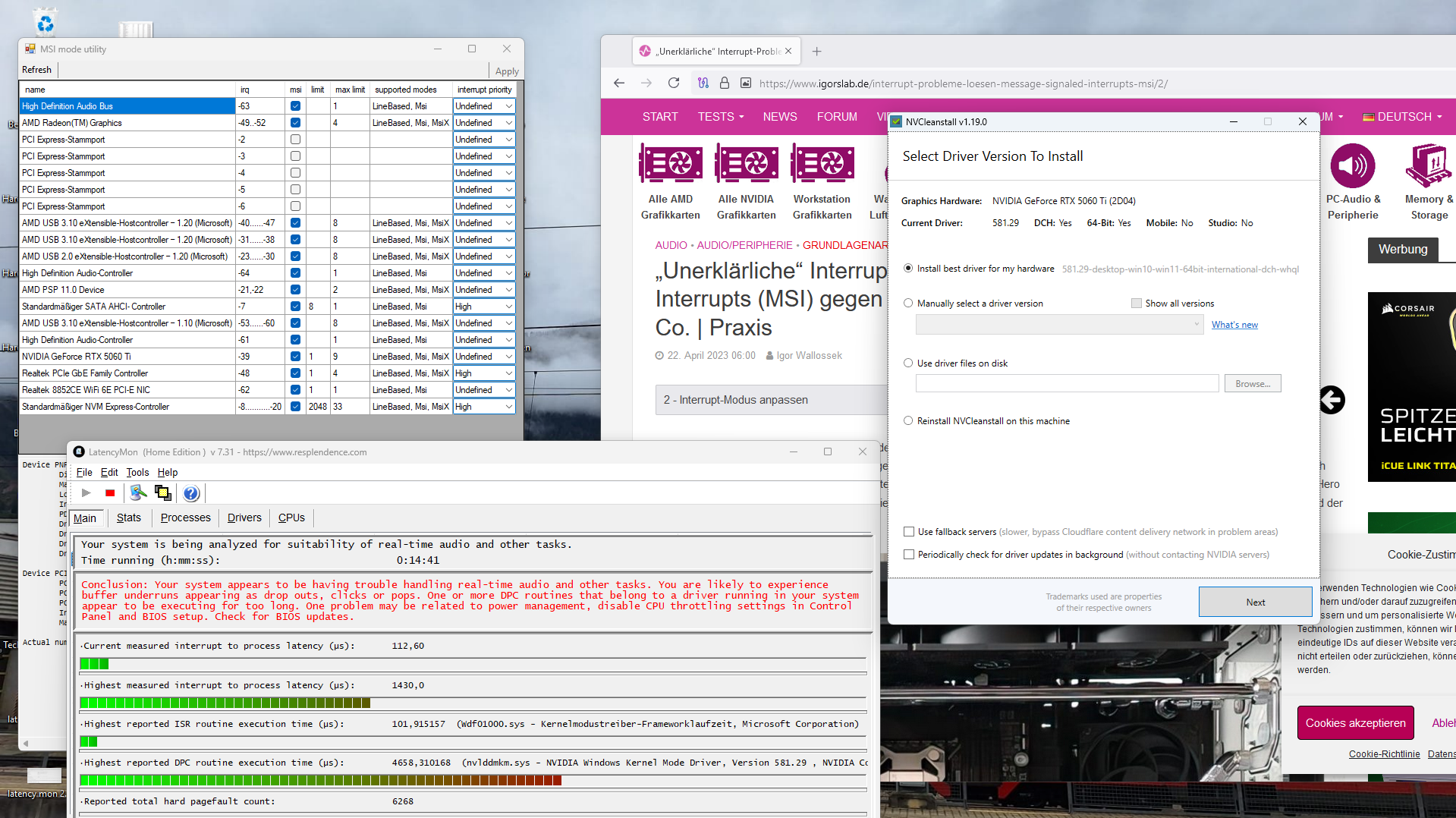Open LatencyMon File menu
Image resolution: width=1456 pixels, height=818 pixels.
pos(84,472)
